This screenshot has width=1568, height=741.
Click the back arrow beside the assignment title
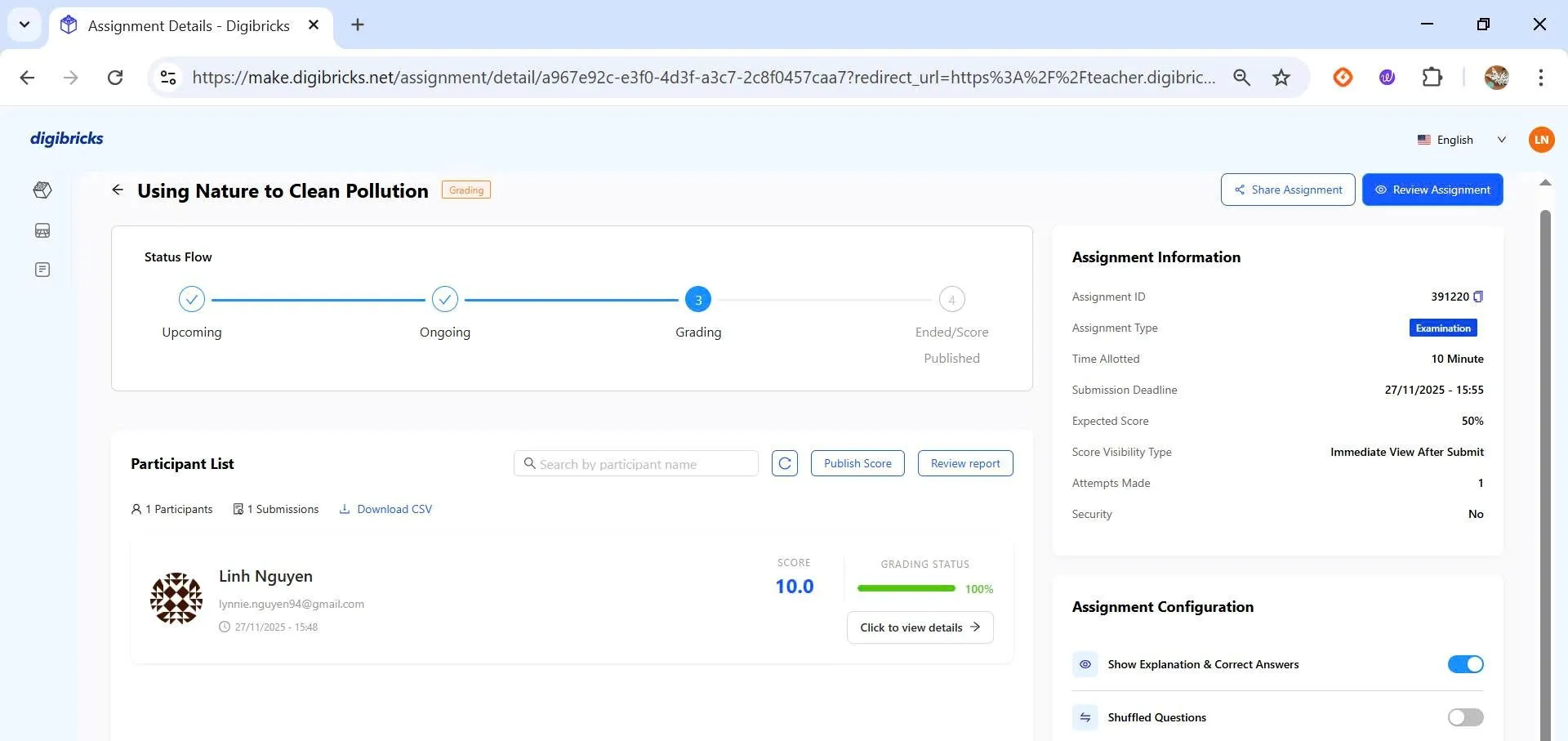coord(118,190)
